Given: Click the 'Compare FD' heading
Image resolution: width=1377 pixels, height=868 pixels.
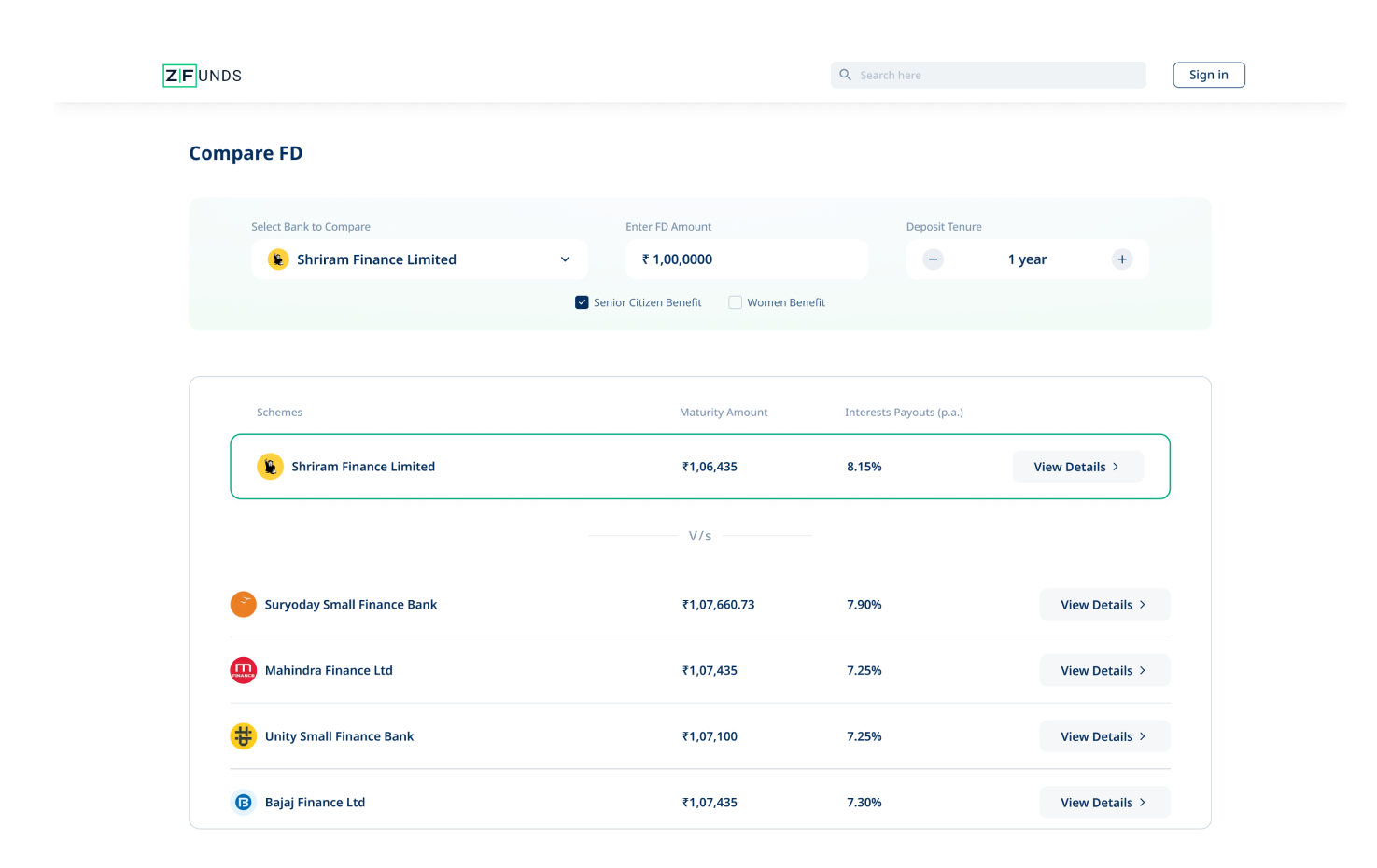Looking at the screenshot, I should (246, 153).
